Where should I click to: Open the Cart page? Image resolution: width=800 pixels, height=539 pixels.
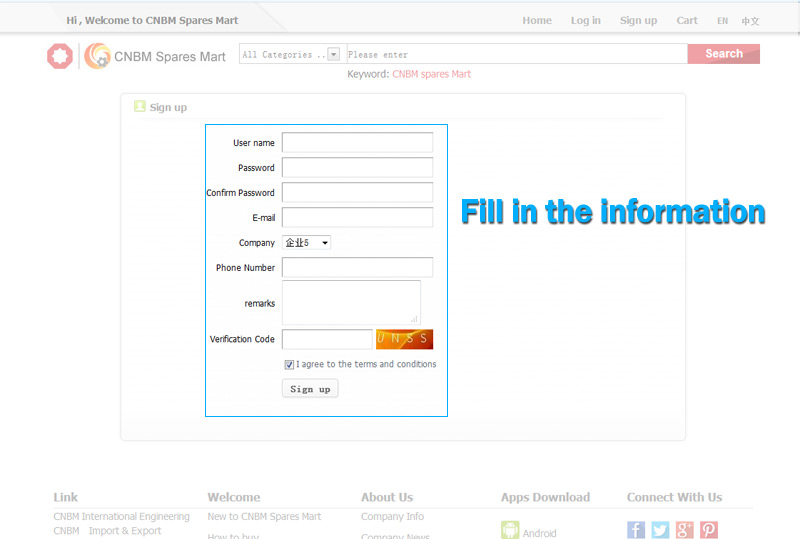point(687,20)
